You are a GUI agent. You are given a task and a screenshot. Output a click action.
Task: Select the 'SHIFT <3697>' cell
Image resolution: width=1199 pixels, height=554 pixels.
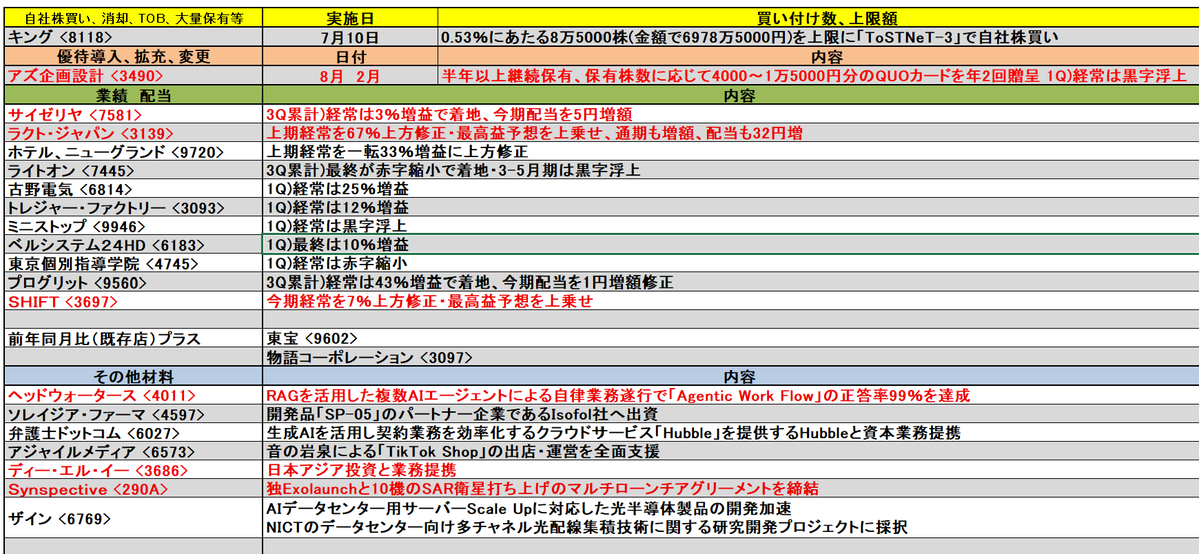coord(134,301)
